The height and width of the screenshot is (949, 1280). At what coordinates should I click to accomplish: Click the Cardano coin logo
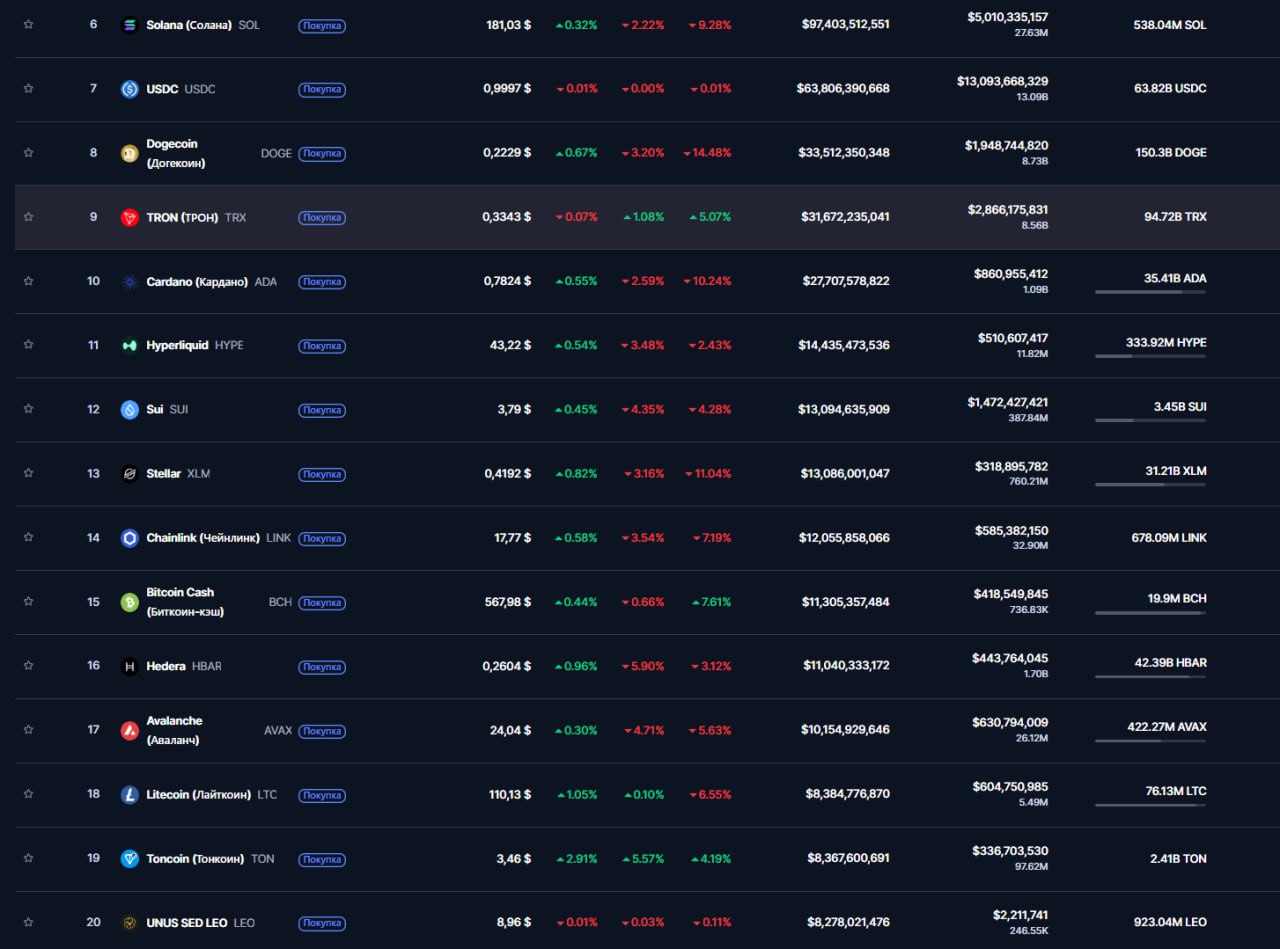(129, 282)
